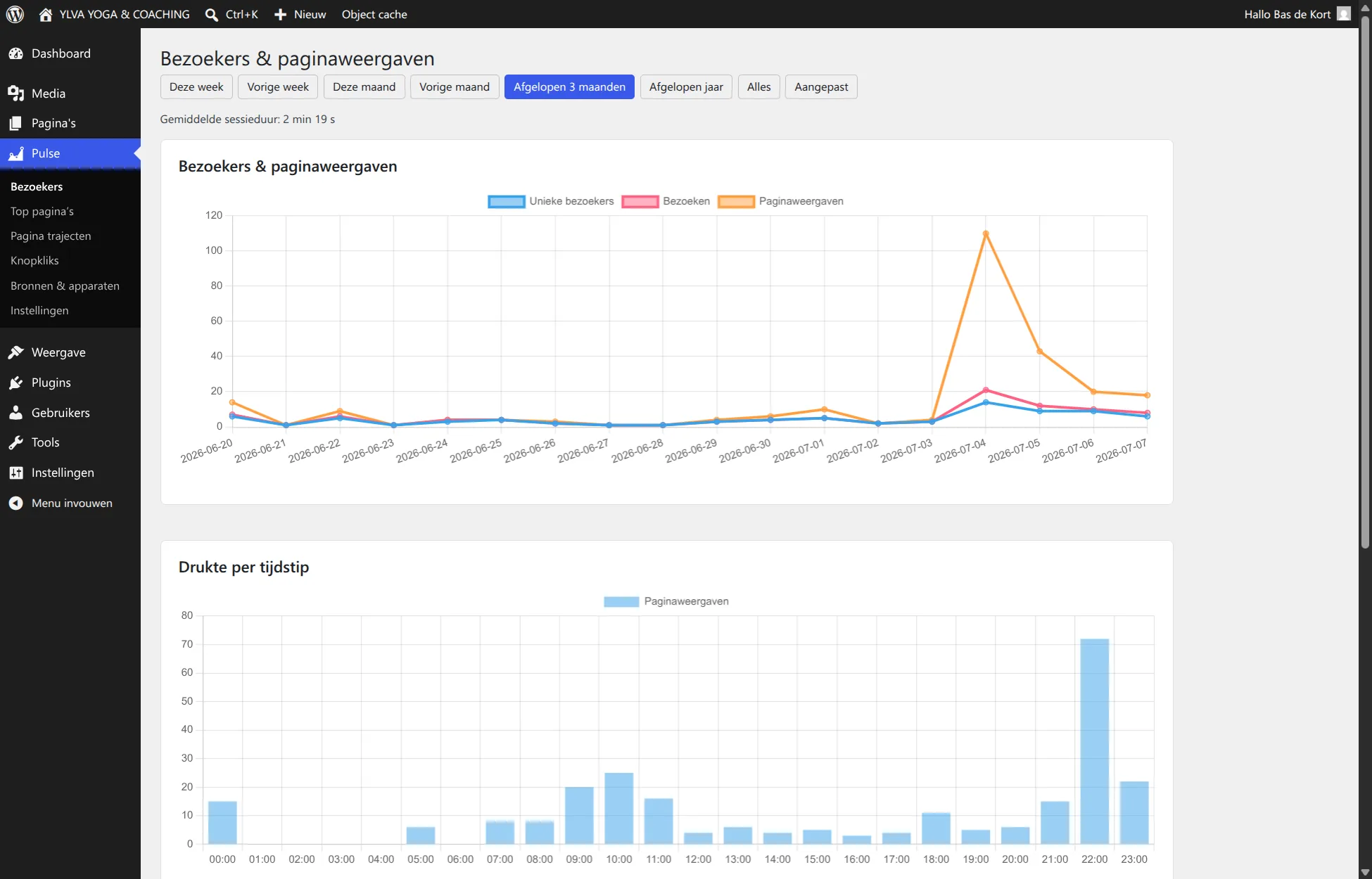Click the 23:00 bar in the hourly chart

point(1133,813)
